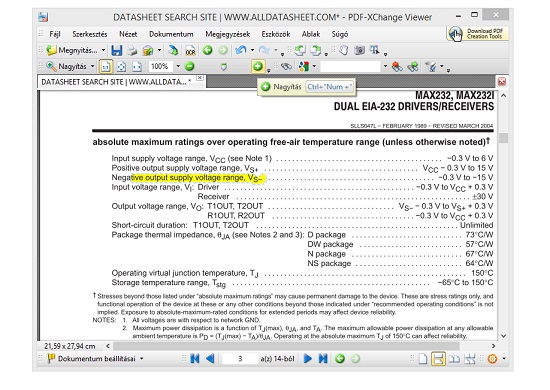550x390 pixels.
Task: Open the Nézet menu
Action: pyautogui.click(x=128, y=34)
